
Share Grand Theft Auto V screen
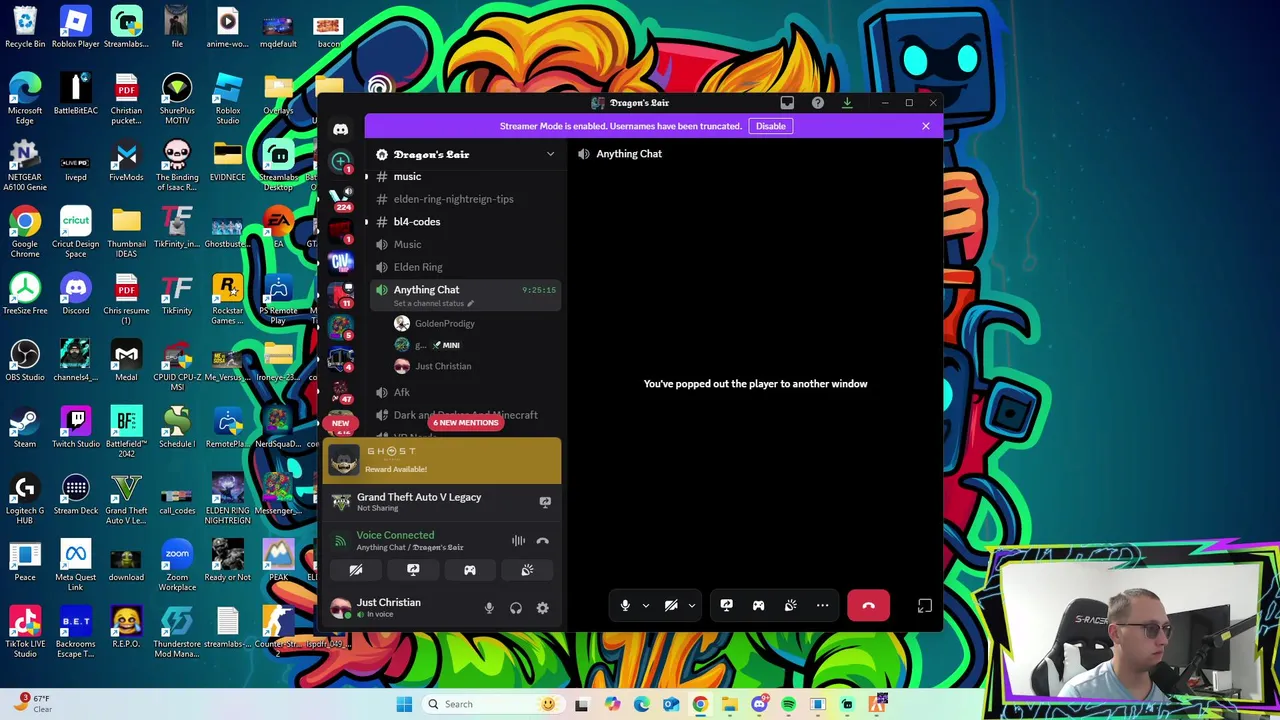(545, 502)
